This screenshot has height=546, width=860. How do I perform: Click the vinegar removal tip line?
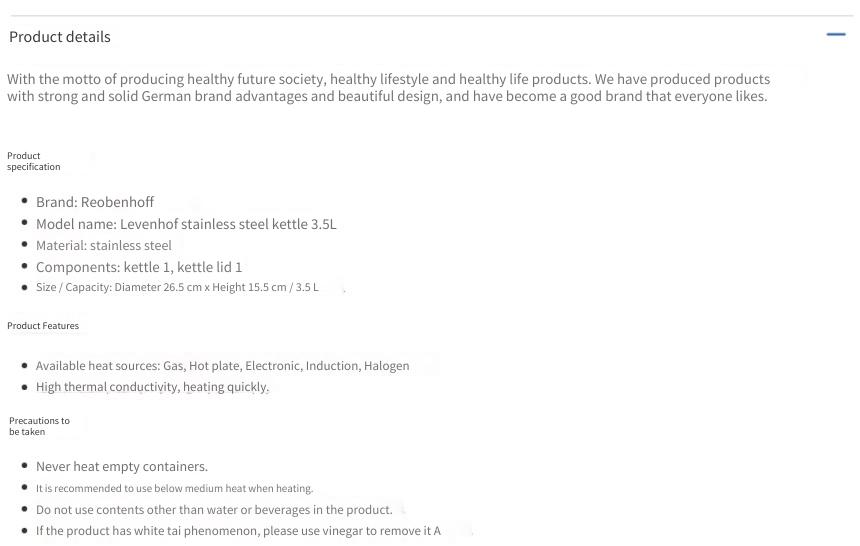[x=239, y=531]
